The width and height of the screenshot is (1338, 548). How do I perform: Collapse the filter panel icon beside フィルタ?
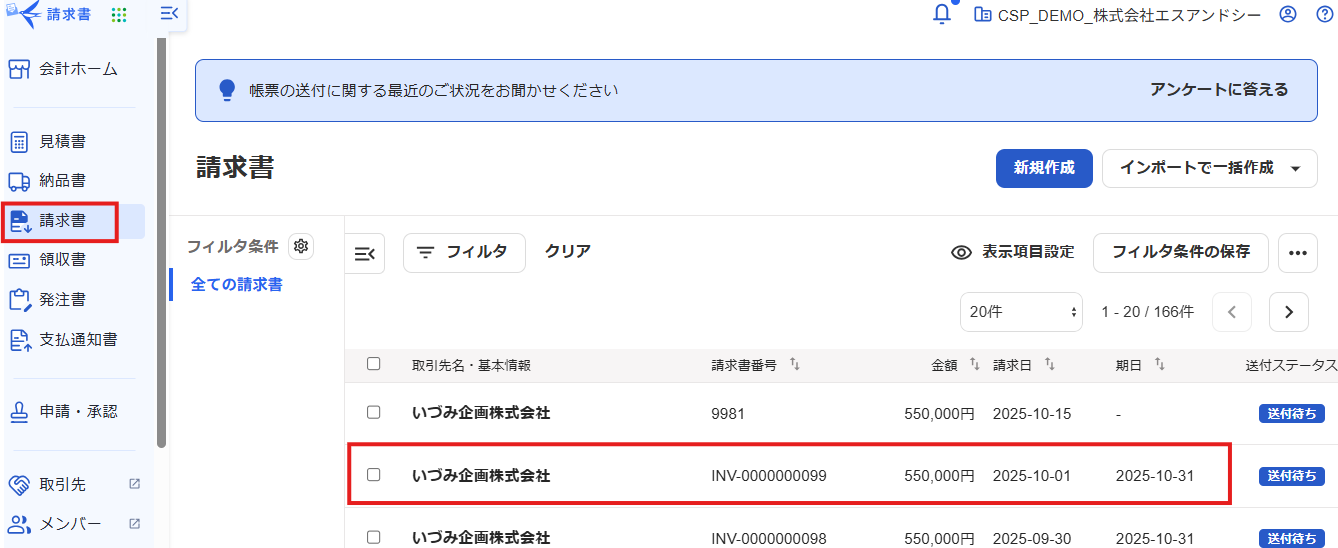[365, 253]
